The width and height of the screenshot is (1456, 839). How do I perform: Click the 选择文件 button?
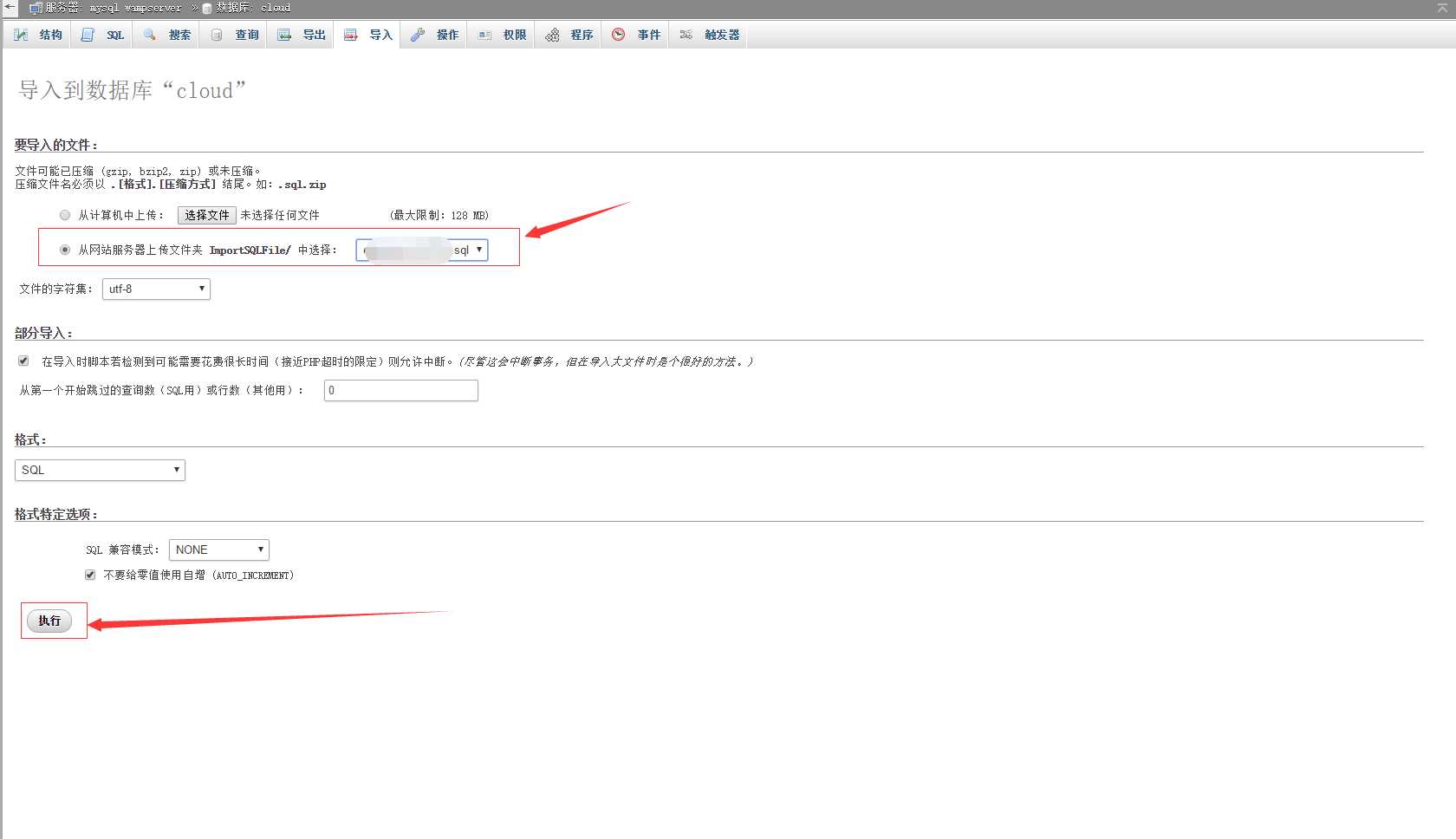pyautogui.click(x=207, y=215)
